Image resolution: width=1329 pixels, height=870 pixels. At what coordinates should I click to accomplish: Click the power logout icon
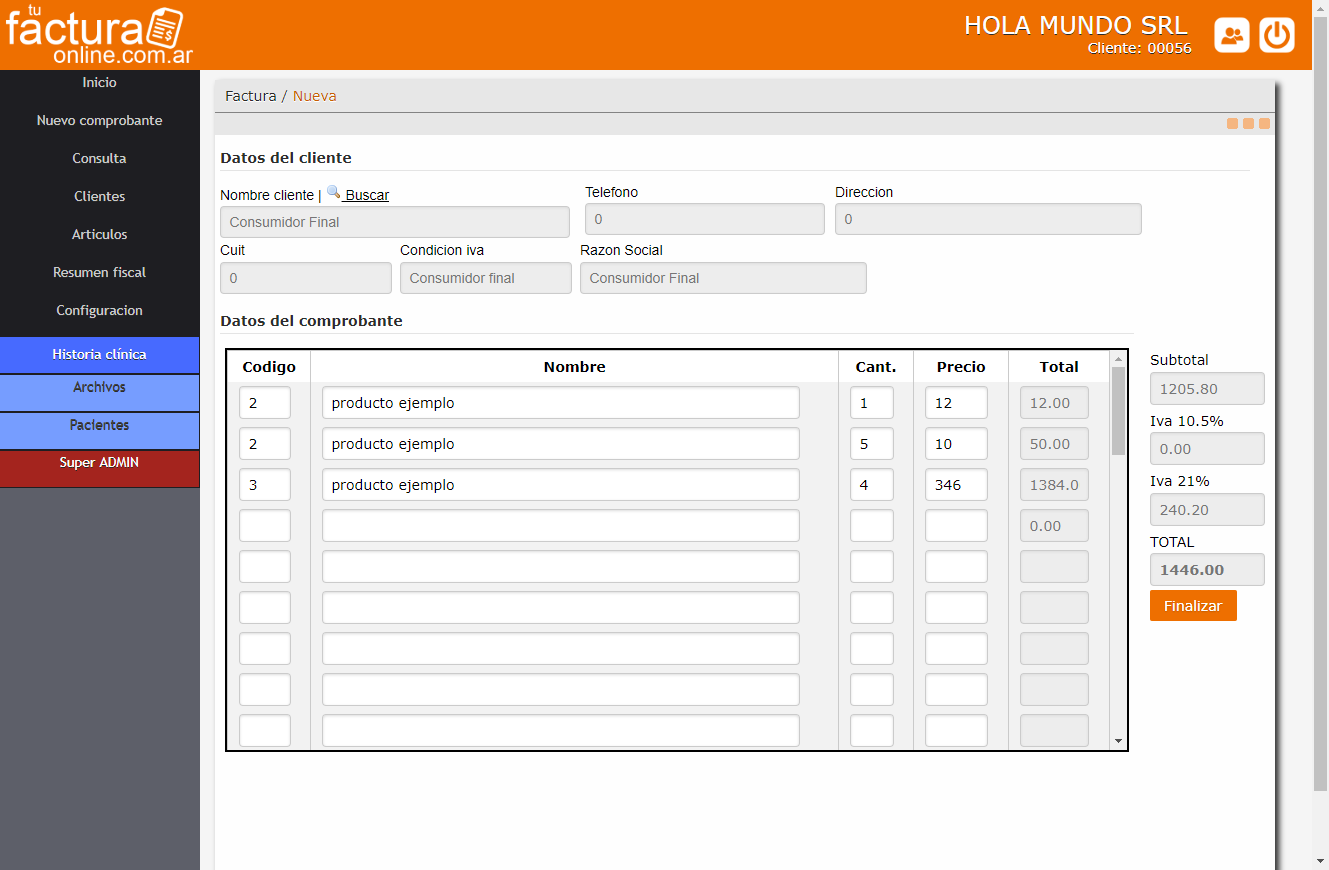(x=1277, y=35)
